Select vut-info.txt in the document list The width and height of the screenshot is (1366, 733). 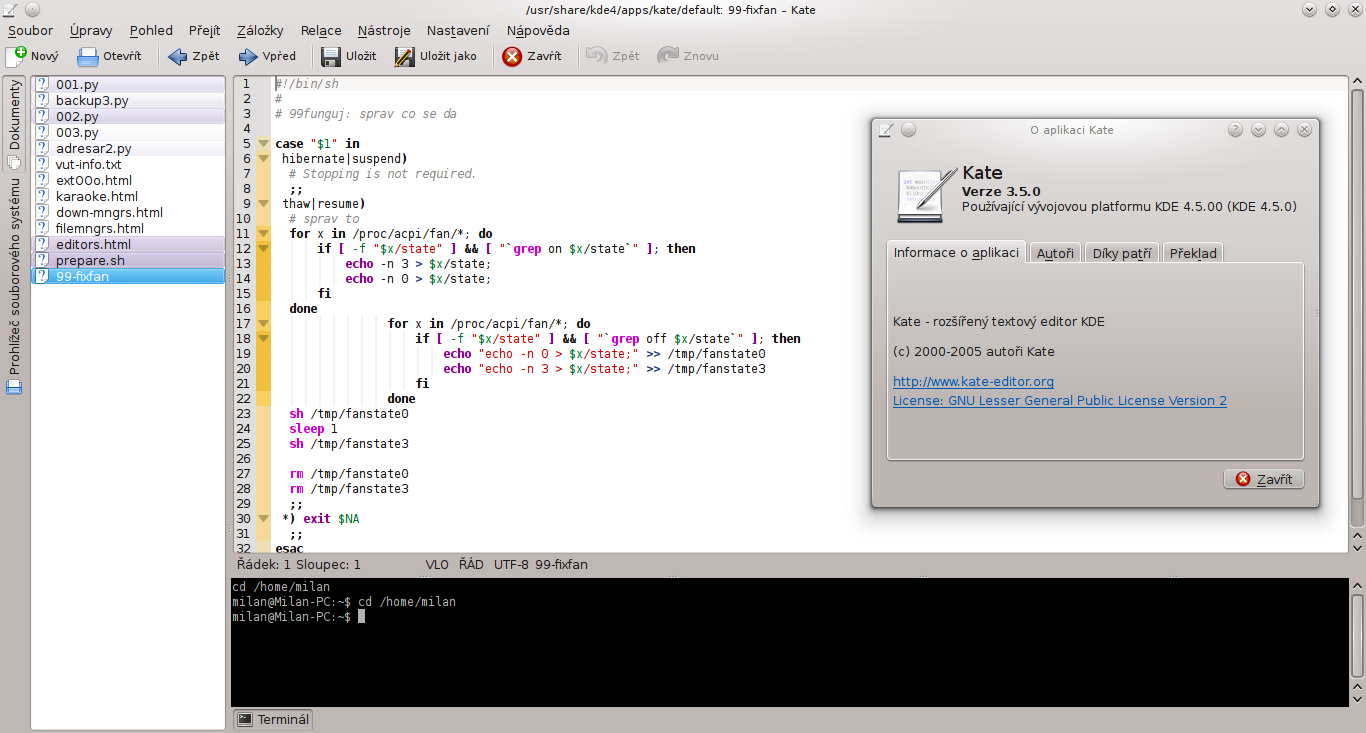click(129, 165)
